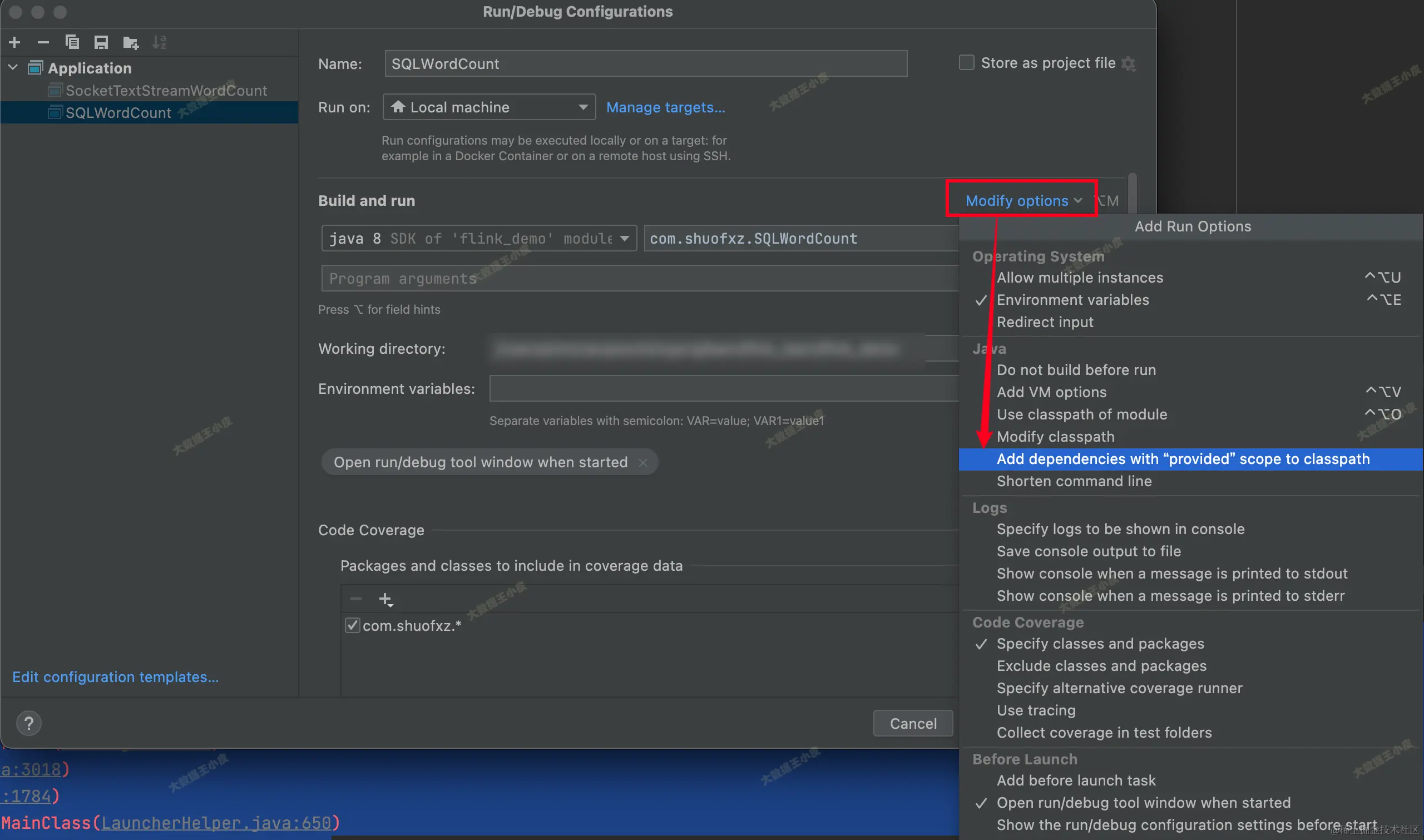Click the Sort configurations alphabetically icon
The image size is (1424, 840).
[x=160, y=42]
